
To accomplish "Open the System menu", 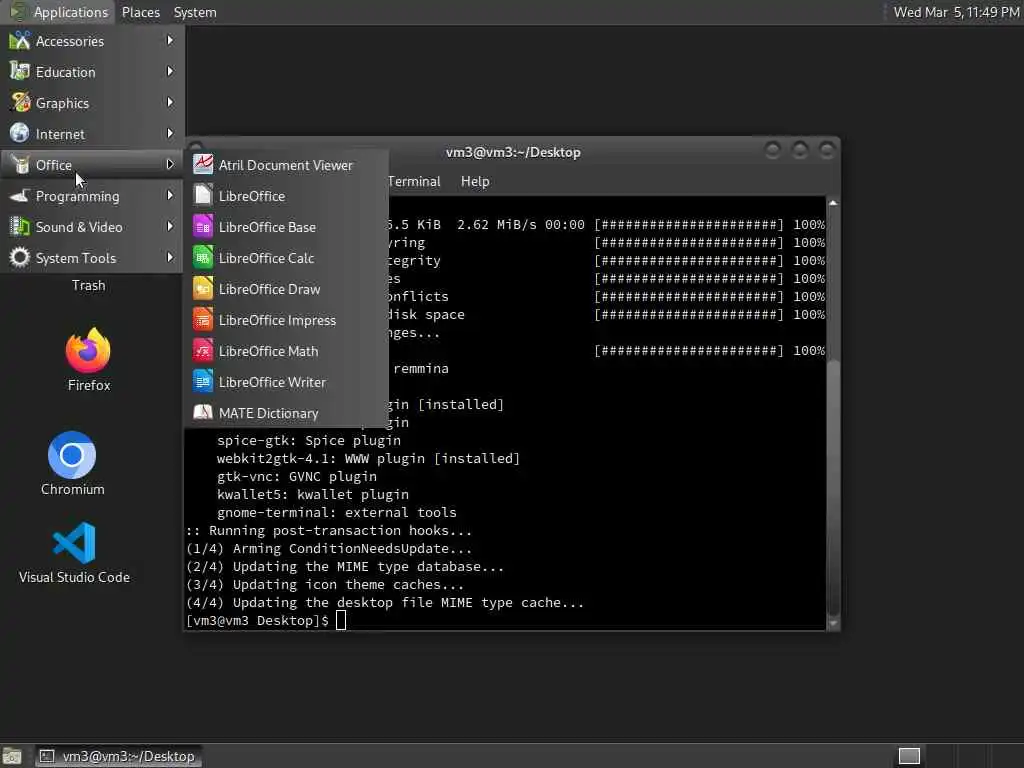I will click(x=195, y=12).
